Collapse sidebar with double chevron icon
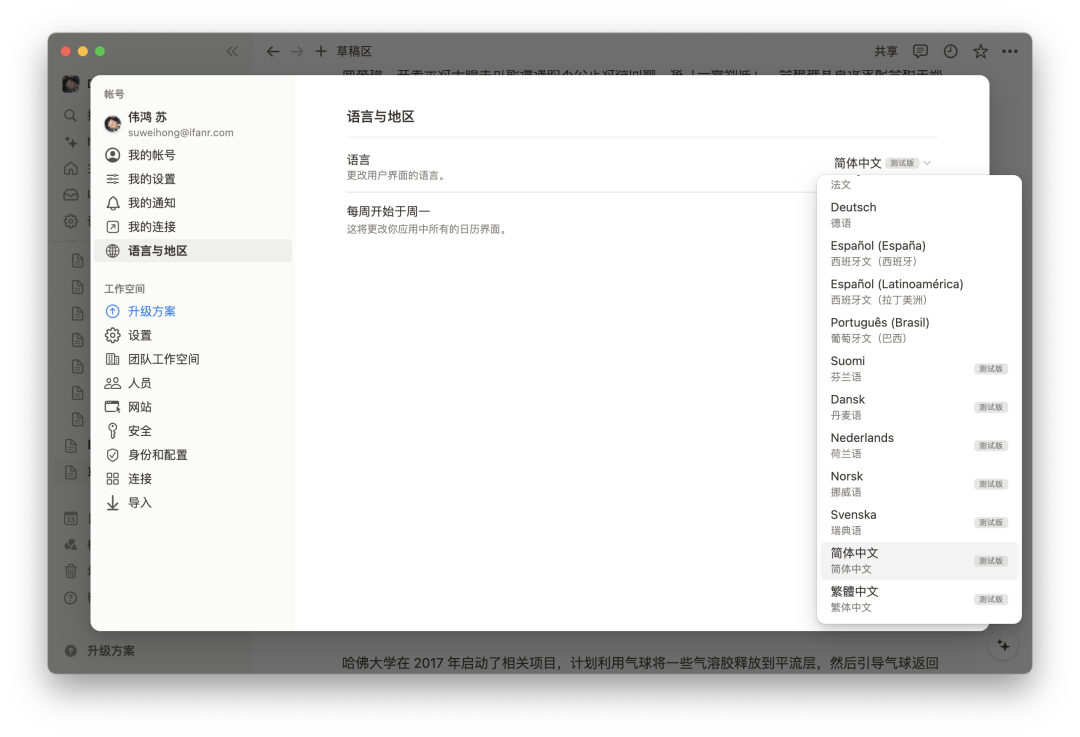Image resolution: width=1080 pixels, height=737 pixels. click(232, 51)
